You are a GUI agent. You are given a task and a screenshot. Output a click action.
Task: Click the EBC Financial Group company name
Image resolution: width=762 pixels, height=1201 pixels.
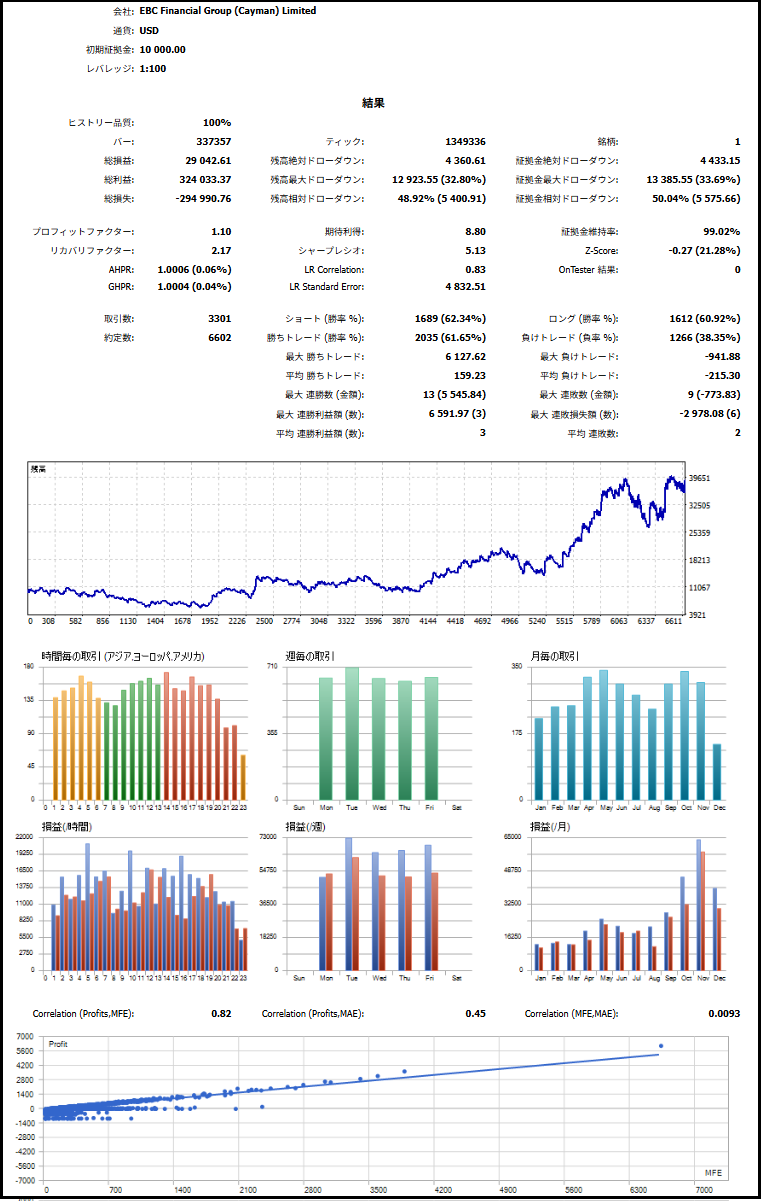[227, 11]
